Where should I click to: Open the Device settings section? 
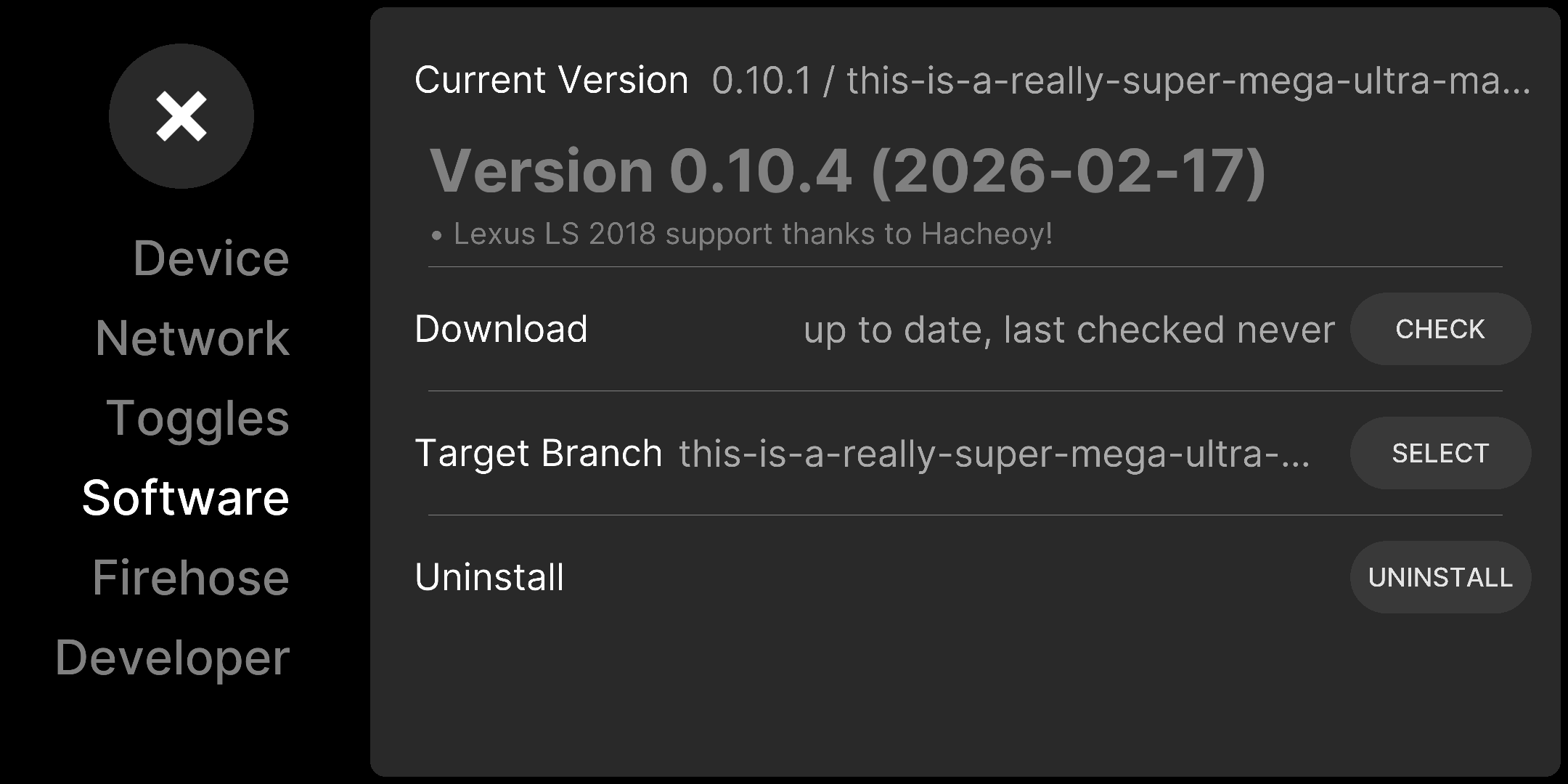(211, 258)
